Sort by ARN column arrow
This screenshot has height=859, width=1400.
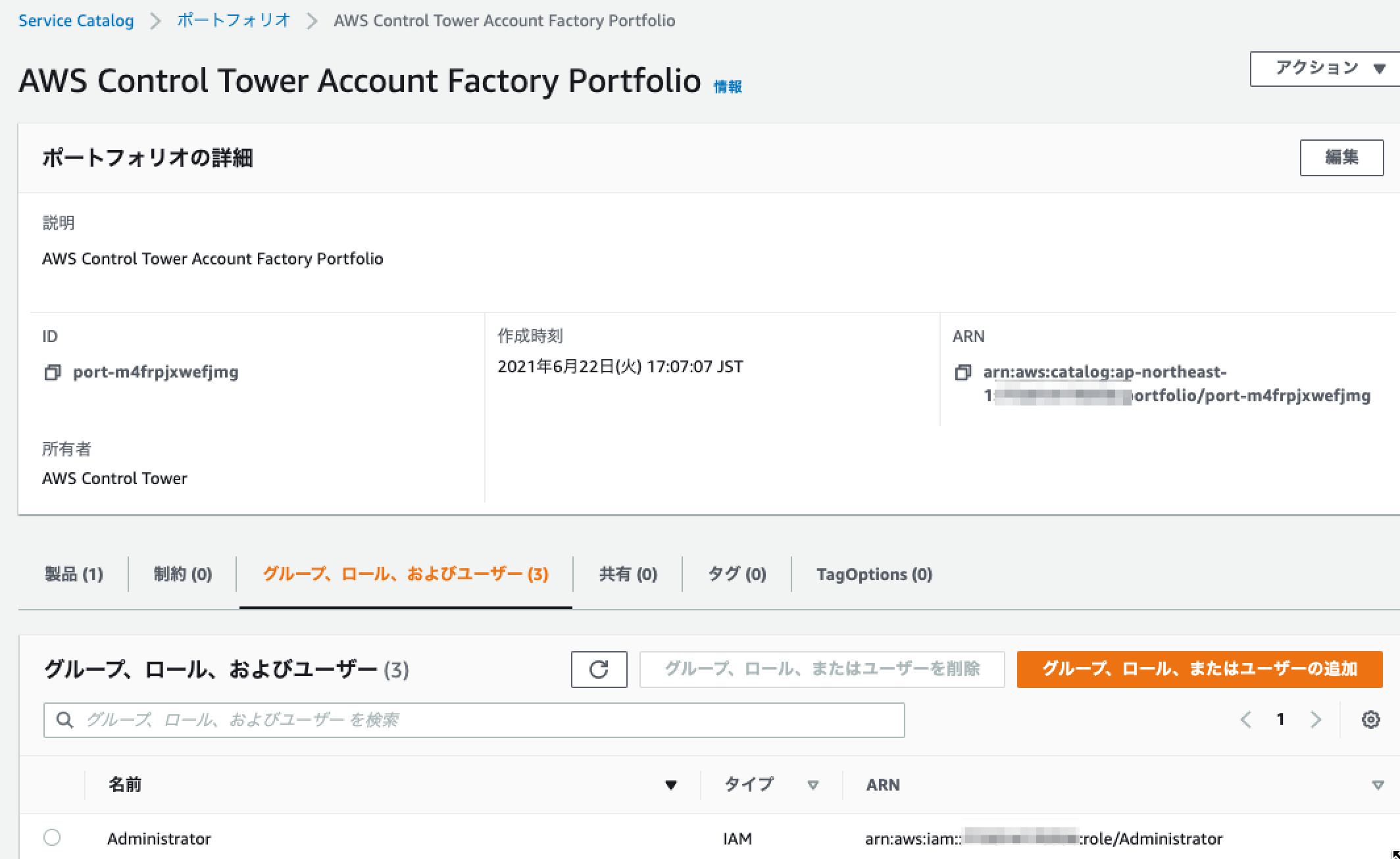pyautogui.click(x=1378, y=785)
